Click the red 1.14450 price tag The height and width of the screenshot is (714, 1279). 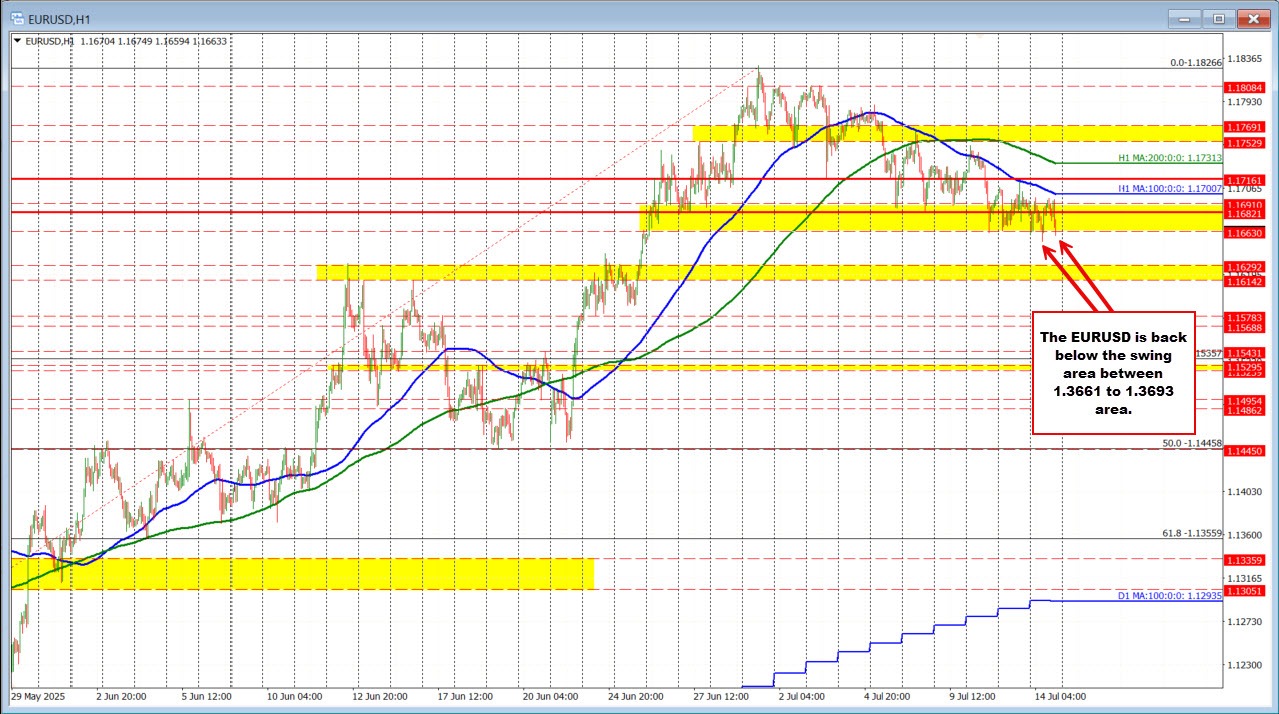click(x=1245, y=451)
